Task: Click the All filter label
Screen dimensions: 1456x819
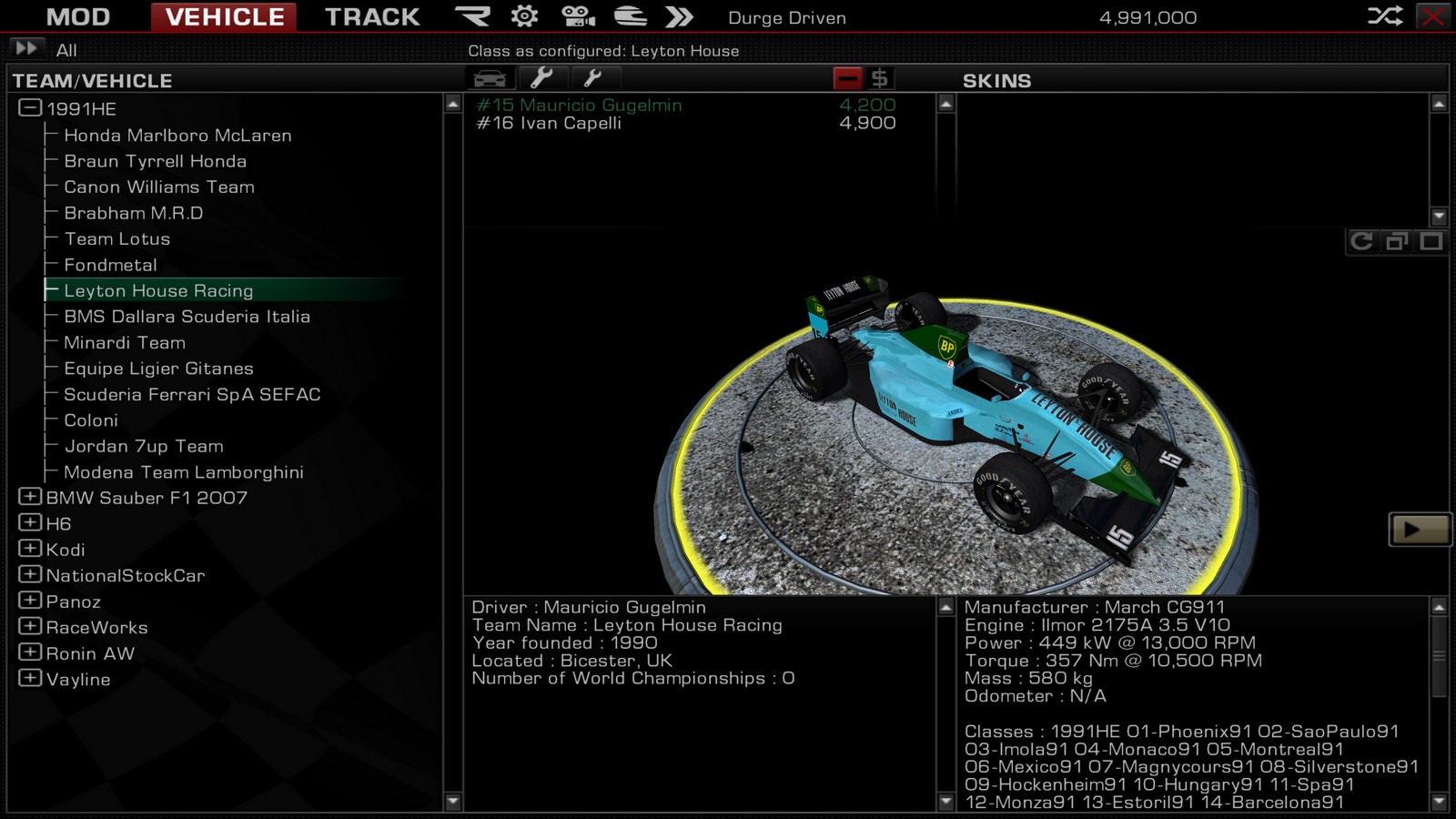Action: point(66,51)
